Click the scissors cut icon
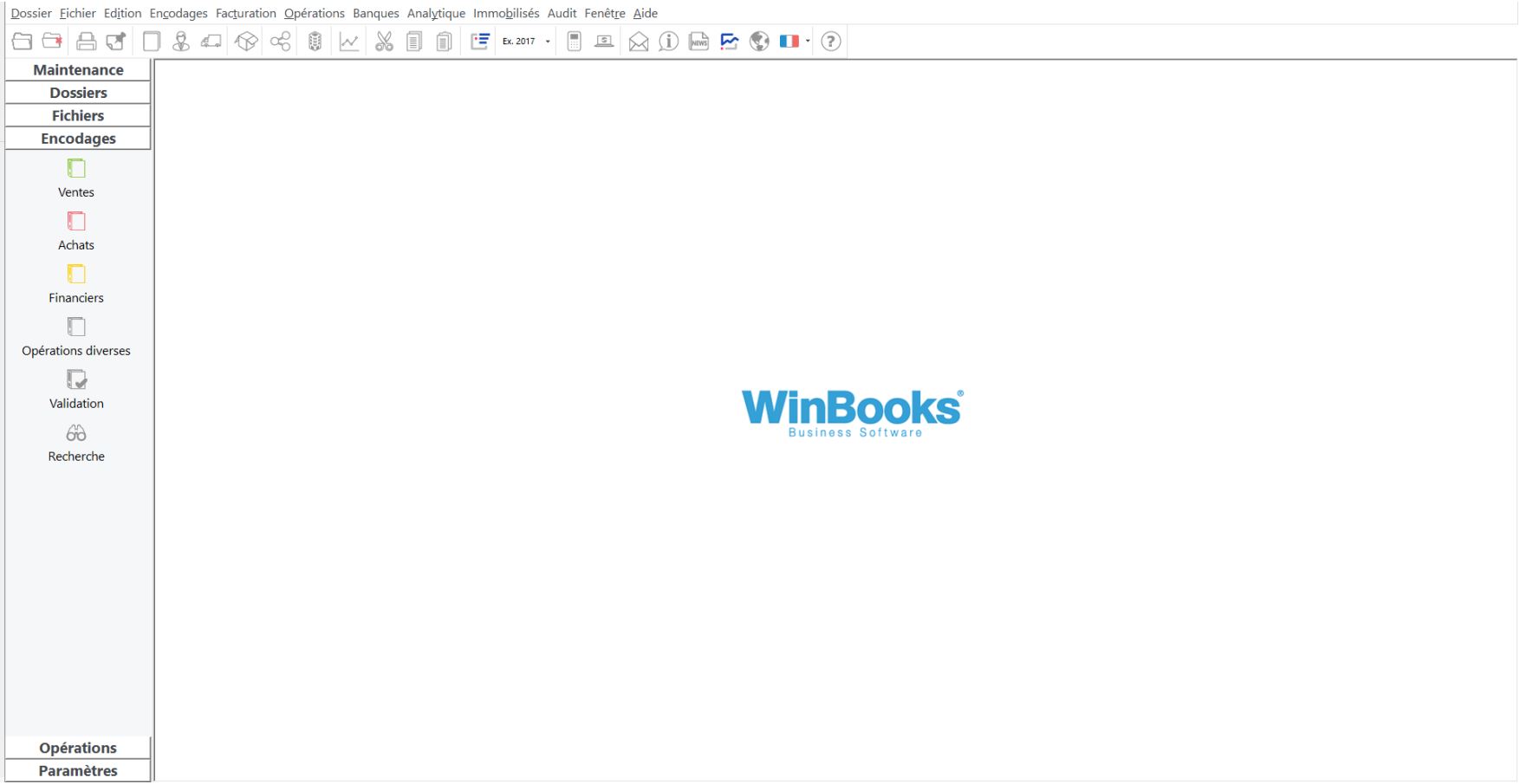Viewport: 1520px width, 784px height. 384,41
